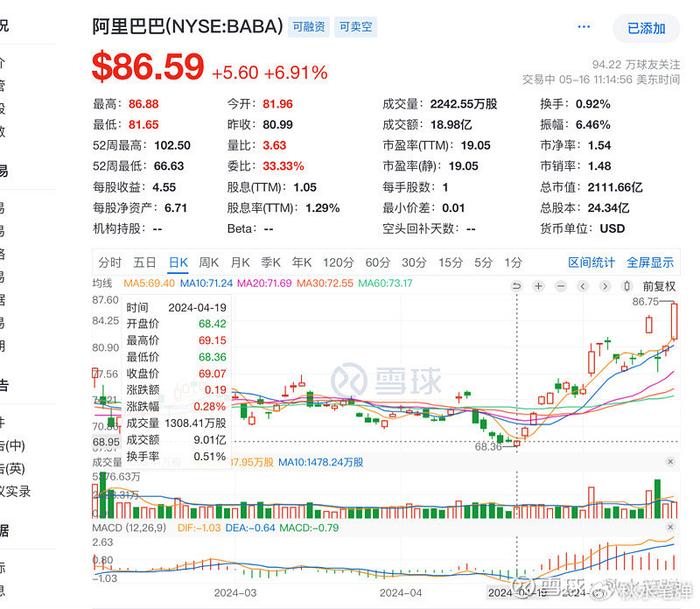Click 94.22 万球友关注 followers text
Screen dimensions: 700x609
click(x=636, y=65)
